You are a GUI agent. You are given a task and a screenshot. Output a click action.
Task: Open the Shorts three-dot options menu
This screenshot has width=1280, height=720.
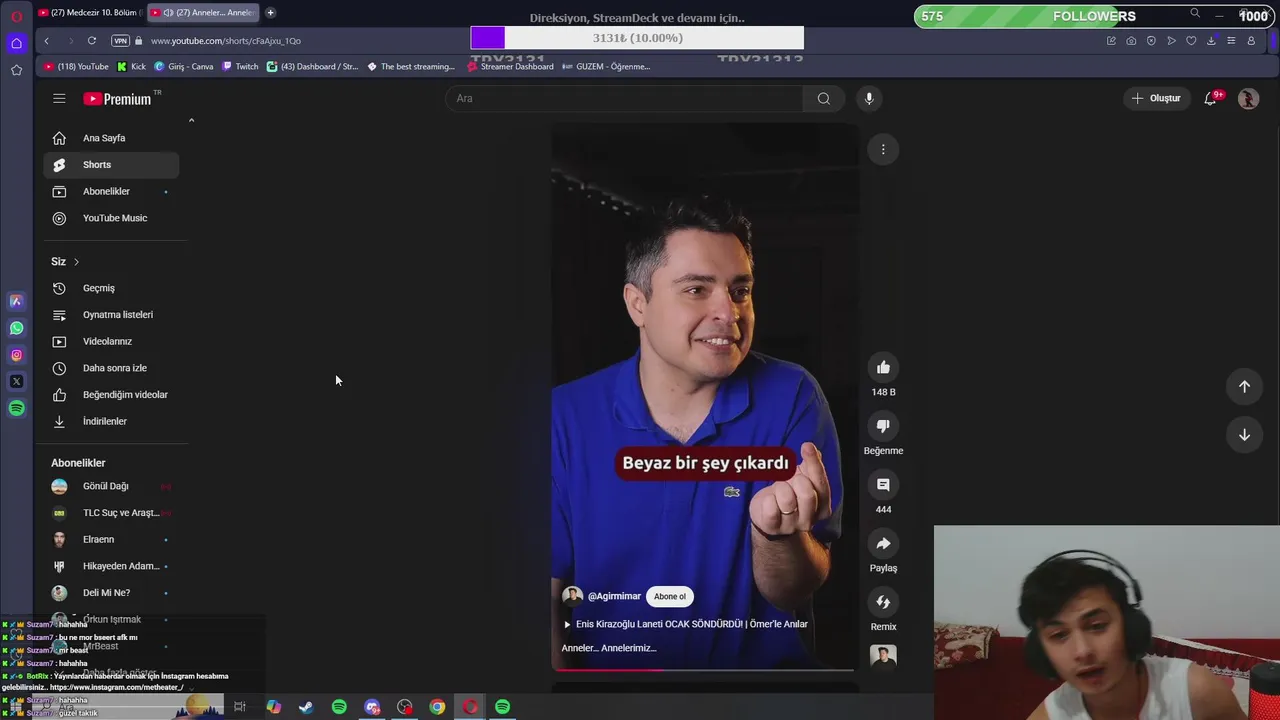click(x=883, y=149)
